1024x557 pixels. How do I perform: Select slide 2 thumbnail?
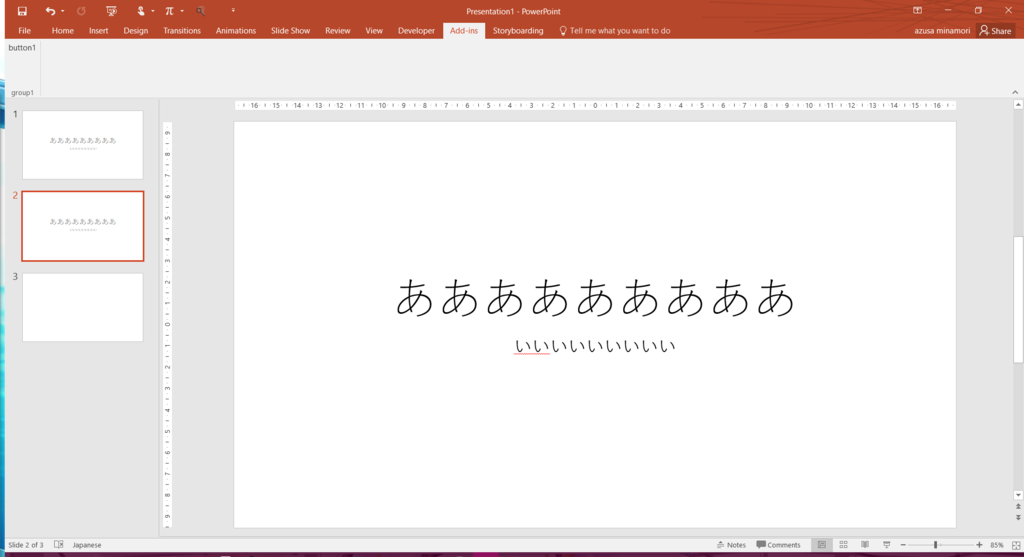click(83, 226)
